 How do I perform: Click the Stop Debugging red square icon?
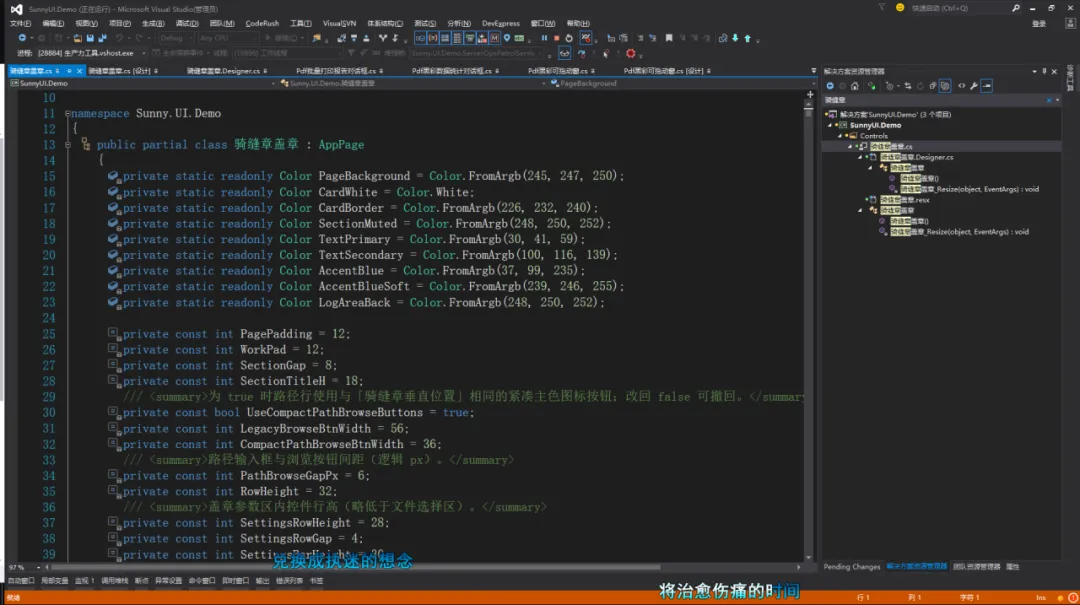coord(557,39)
